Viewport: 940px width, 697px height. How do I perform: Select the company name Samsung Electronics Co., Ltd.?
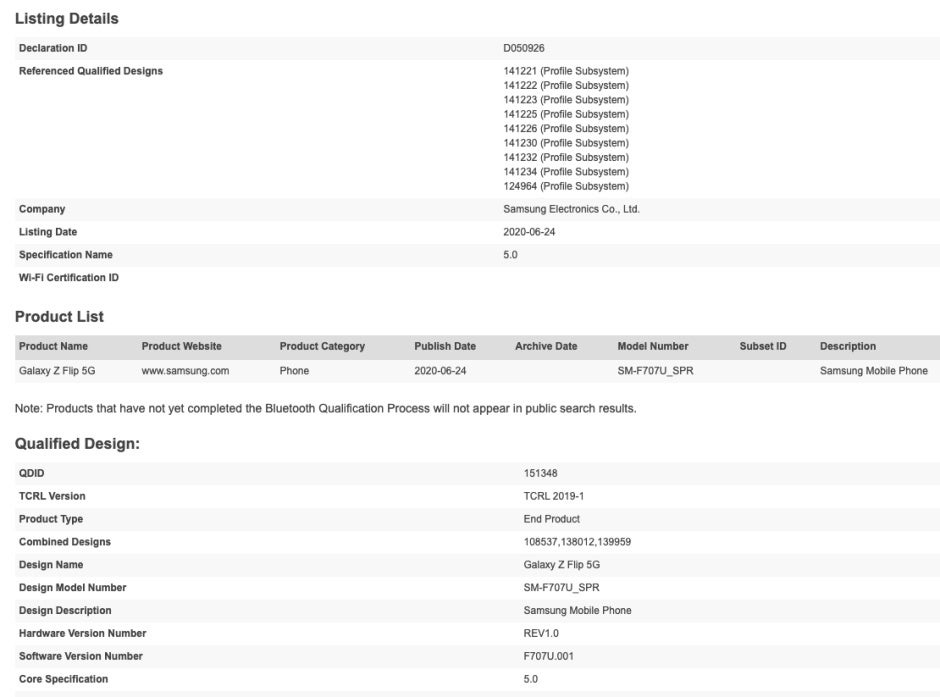click(x=571, y=209)
